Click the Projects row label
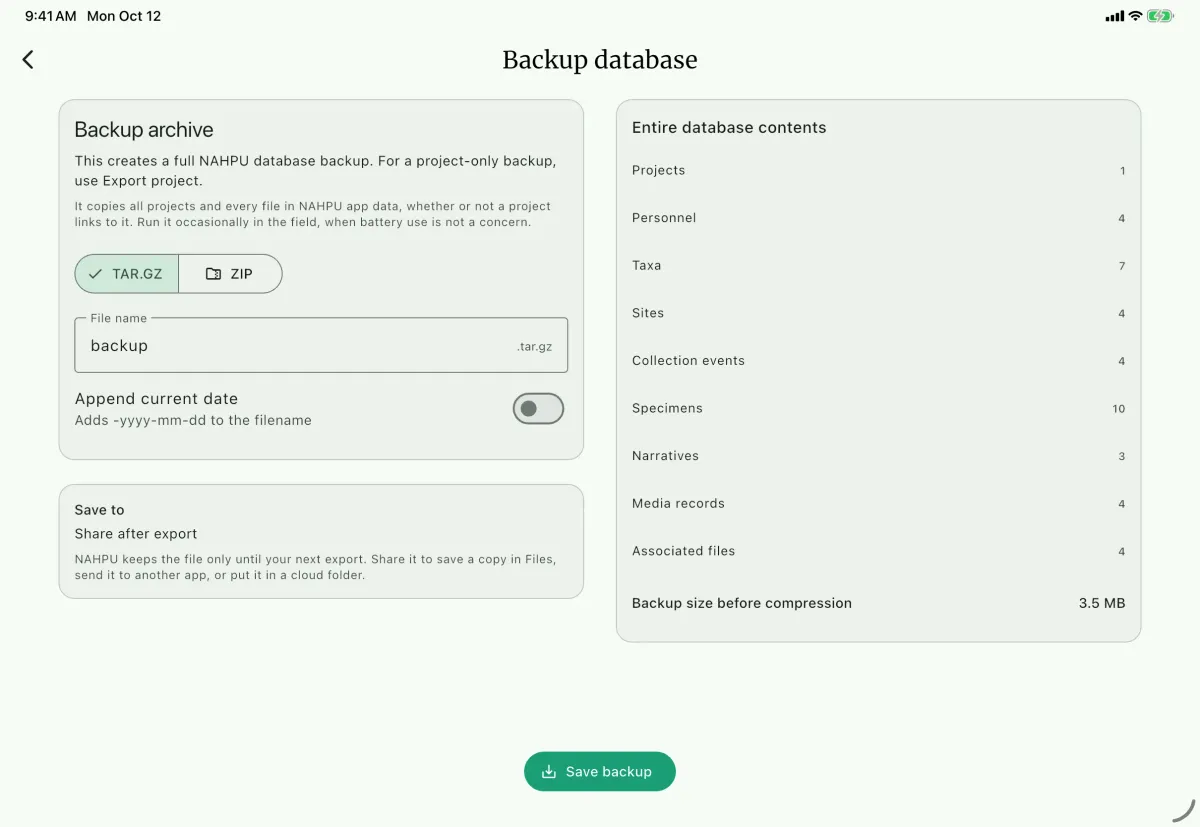 click(659, 170)
